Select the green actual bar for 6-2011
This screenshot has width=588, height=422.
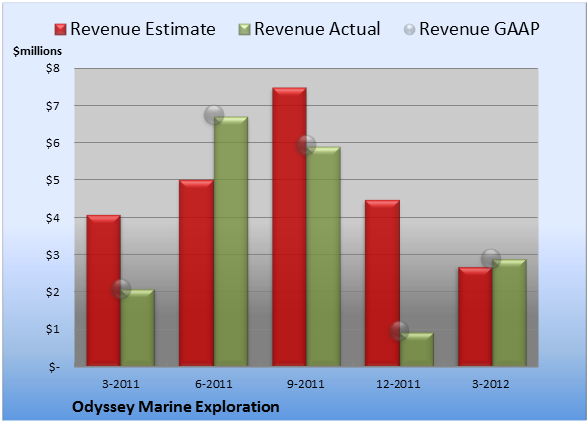coord(231,241)
